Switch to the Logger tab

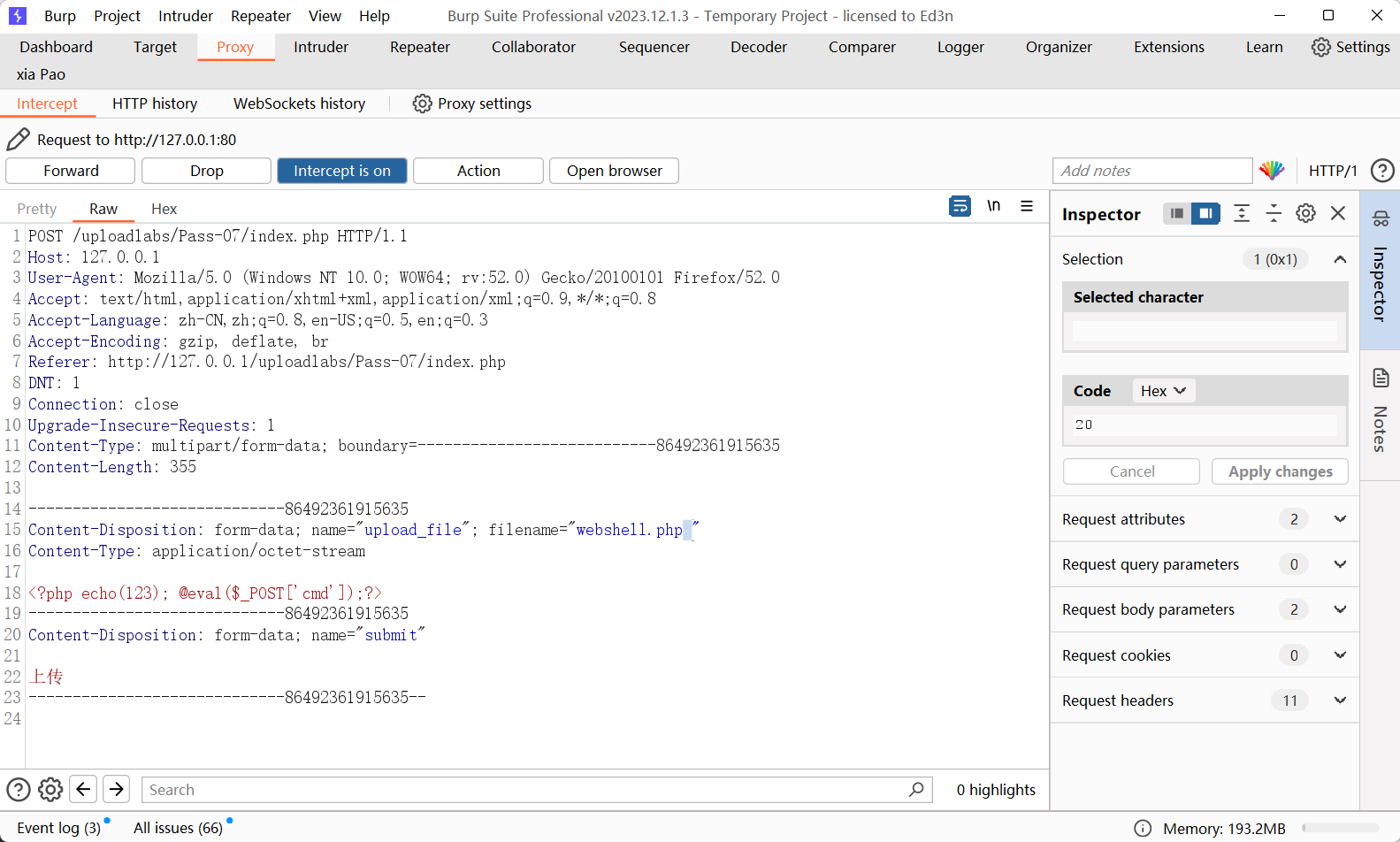tap(960, 47)
